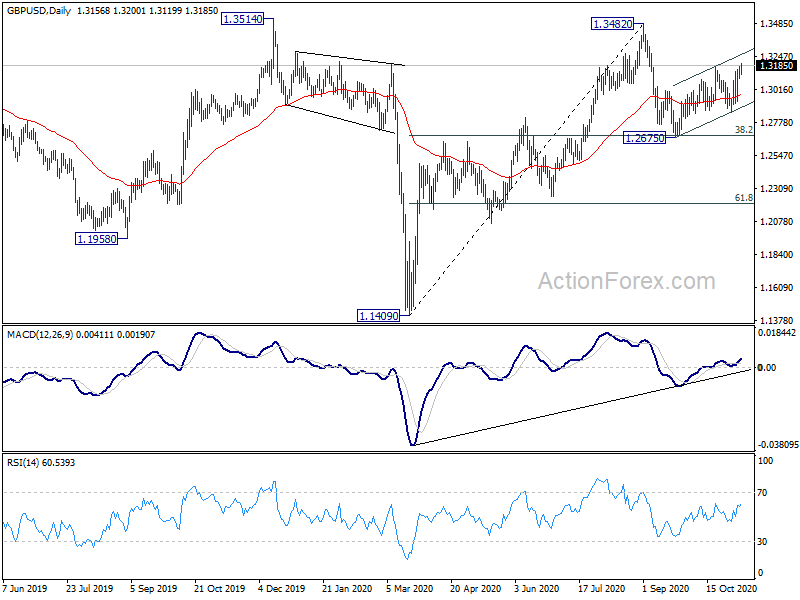Select the 38.2 Fibonacci retracement label
Screen dimensions: 800x600
click(744, 130)
